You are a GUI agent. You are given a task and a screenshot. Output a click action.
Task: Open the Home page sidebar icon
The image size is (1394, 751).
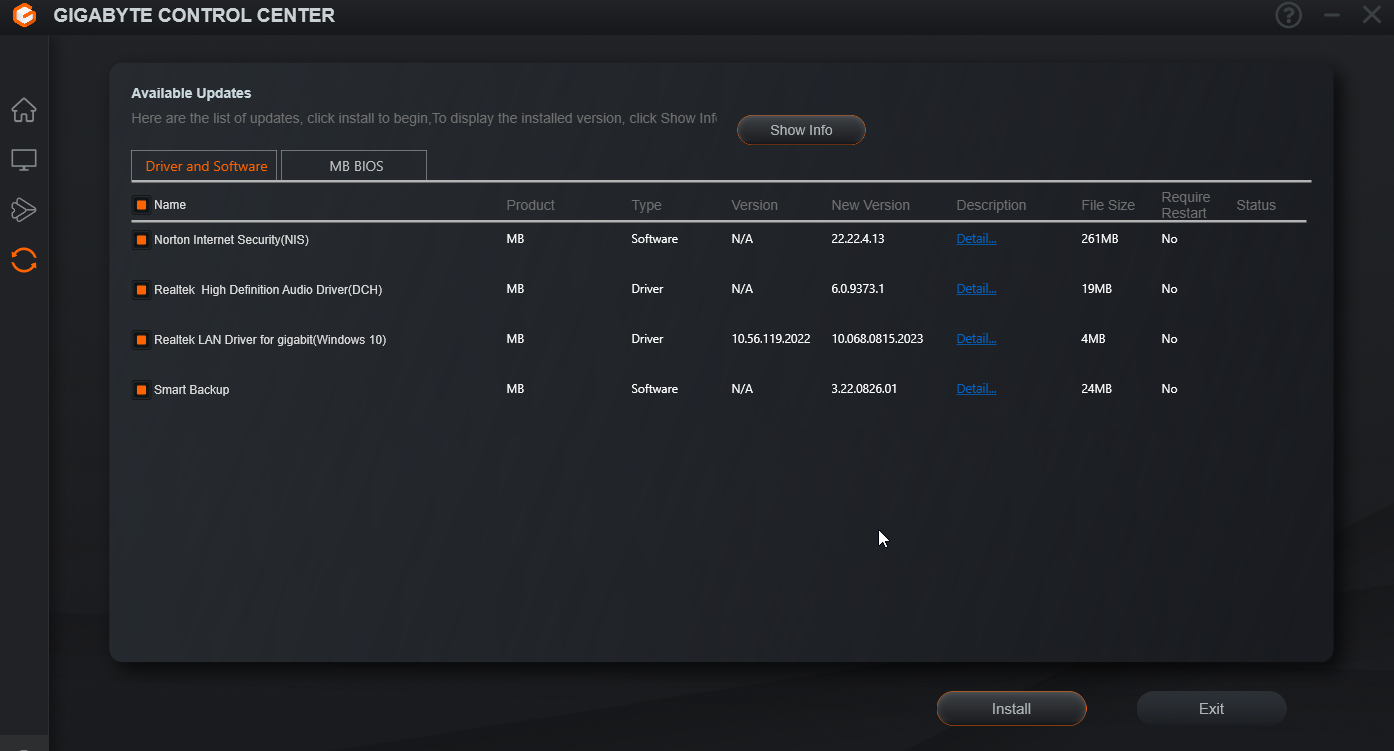click(24, 109)
